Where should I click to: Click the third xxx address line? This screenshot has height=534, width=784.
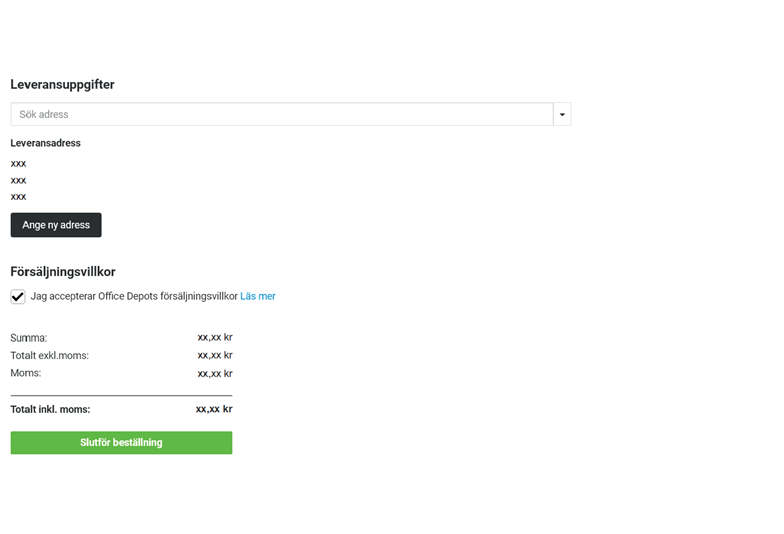[19, 197]
